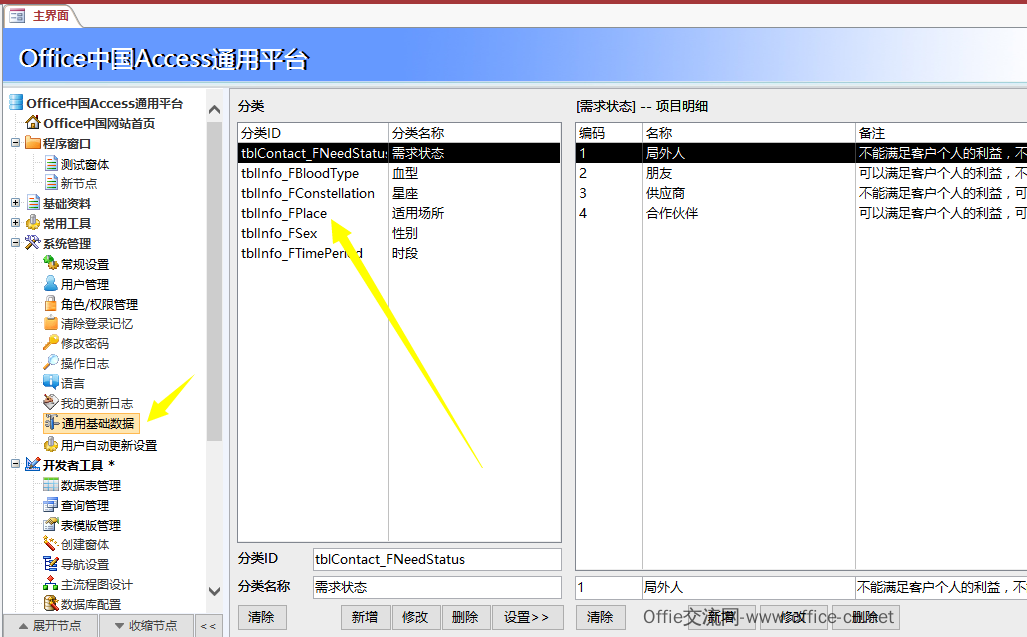Open 数据表管理 table icon
1027x637 pixels.
[51, 484]
